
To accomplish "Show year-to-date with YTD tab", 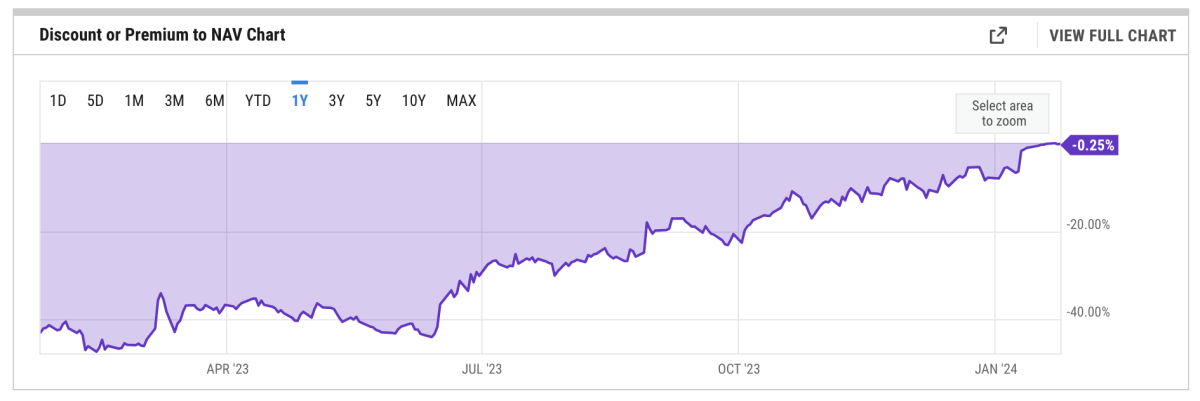I will [258, 100].
